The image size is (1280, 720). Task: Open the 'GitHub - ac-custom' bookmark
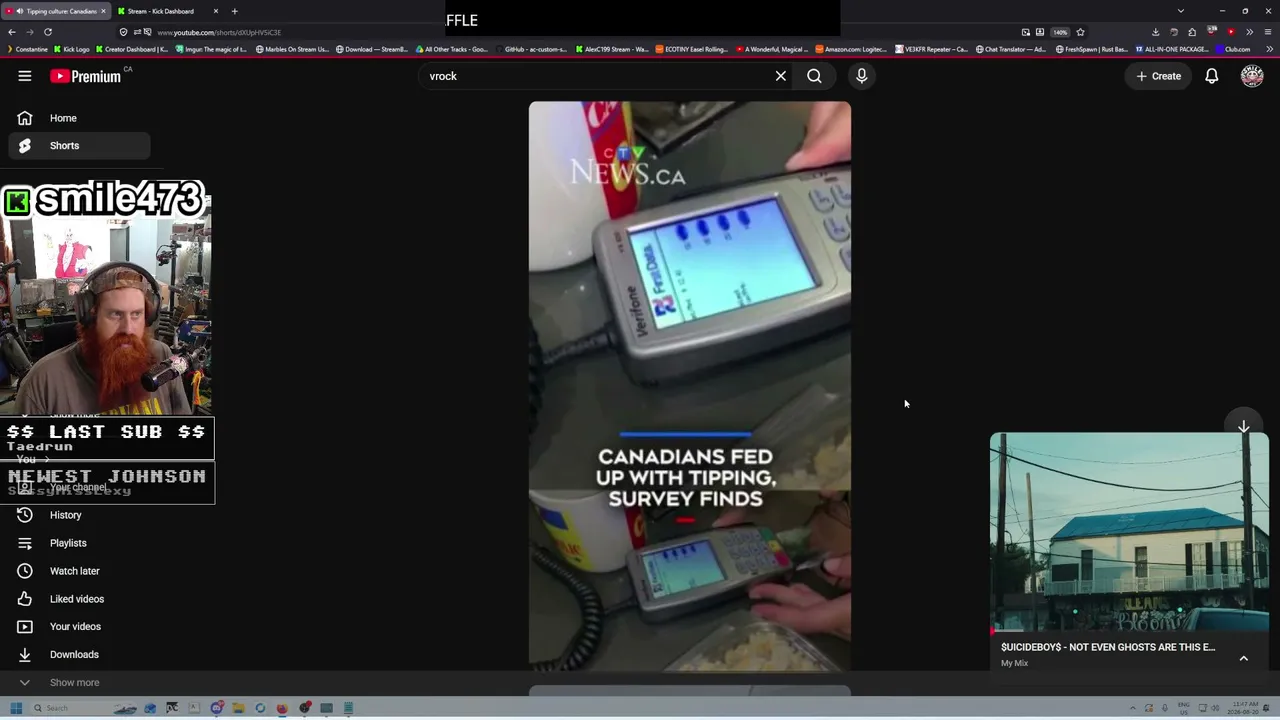pos(530,49)
